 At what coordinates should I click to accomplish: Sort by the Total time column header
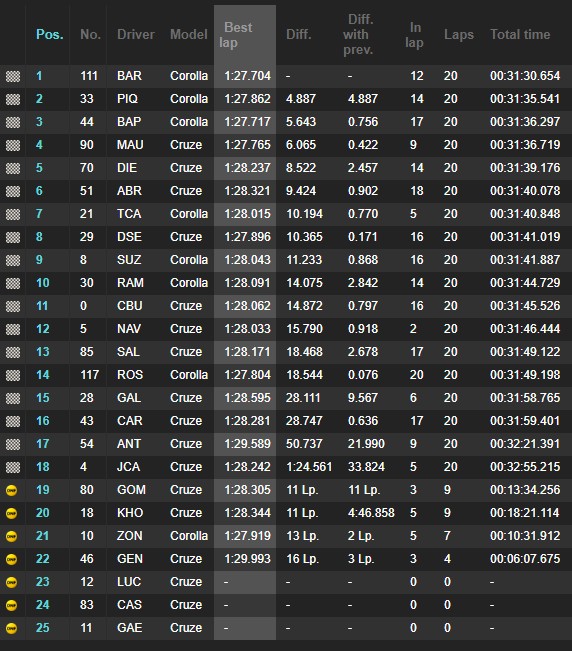520,34
